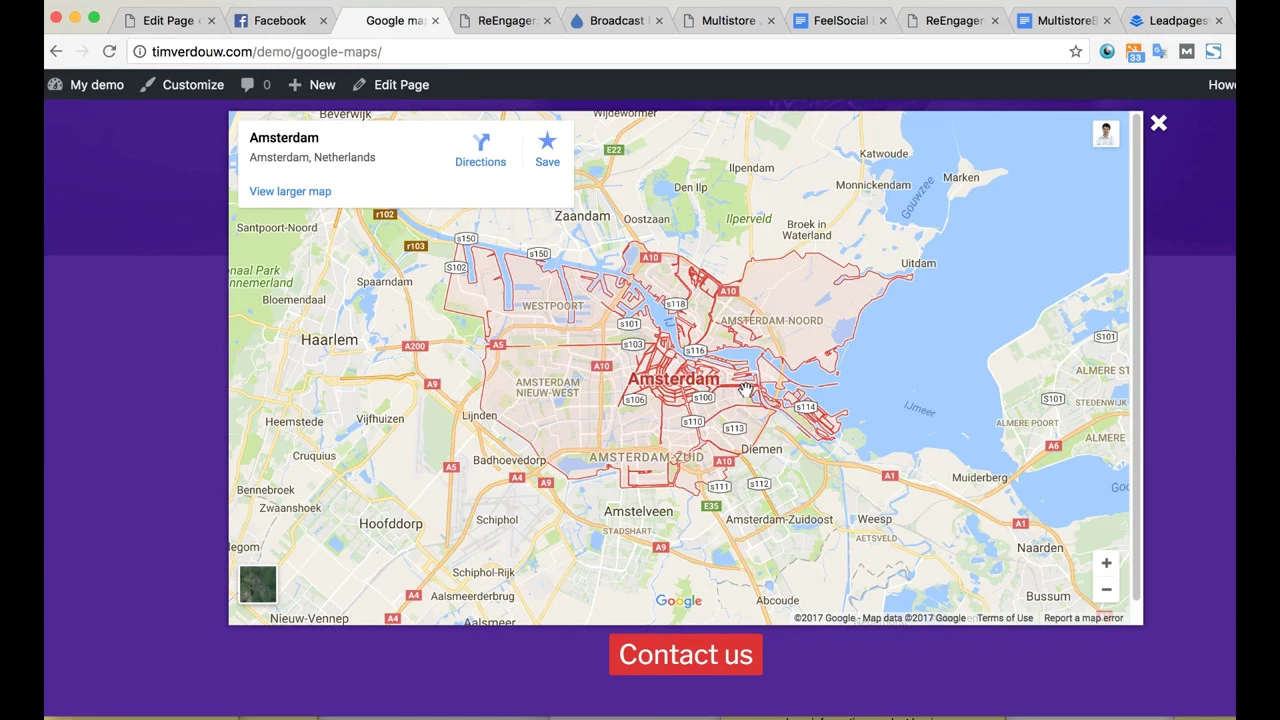Bookmark page with the star icon
This screenshot has height=720, width=1280.
[x=1076, y=51]
